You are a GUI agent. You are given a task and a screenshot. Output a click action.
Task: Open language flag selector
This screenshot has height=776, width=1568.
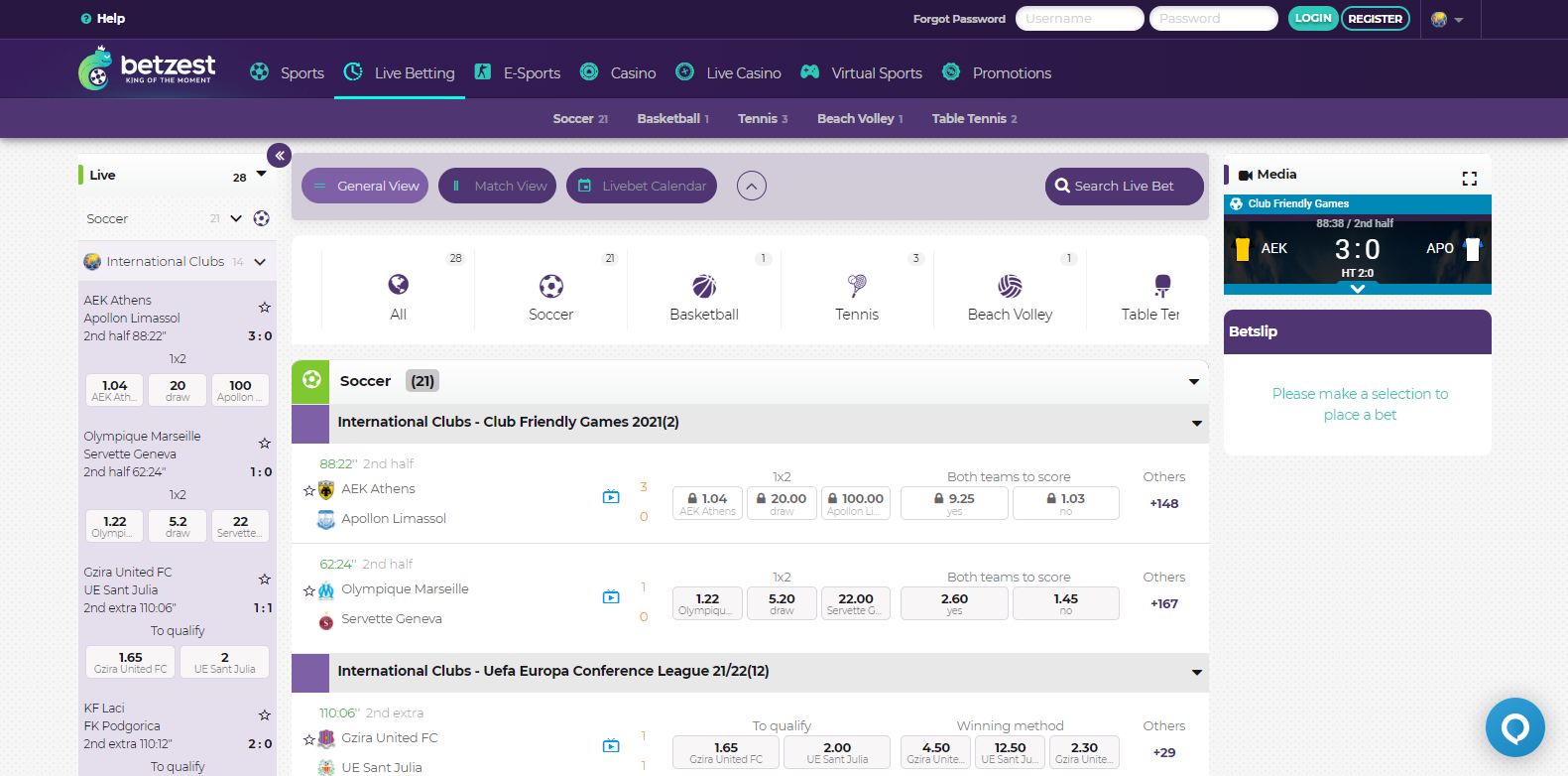pos(1447,19)
